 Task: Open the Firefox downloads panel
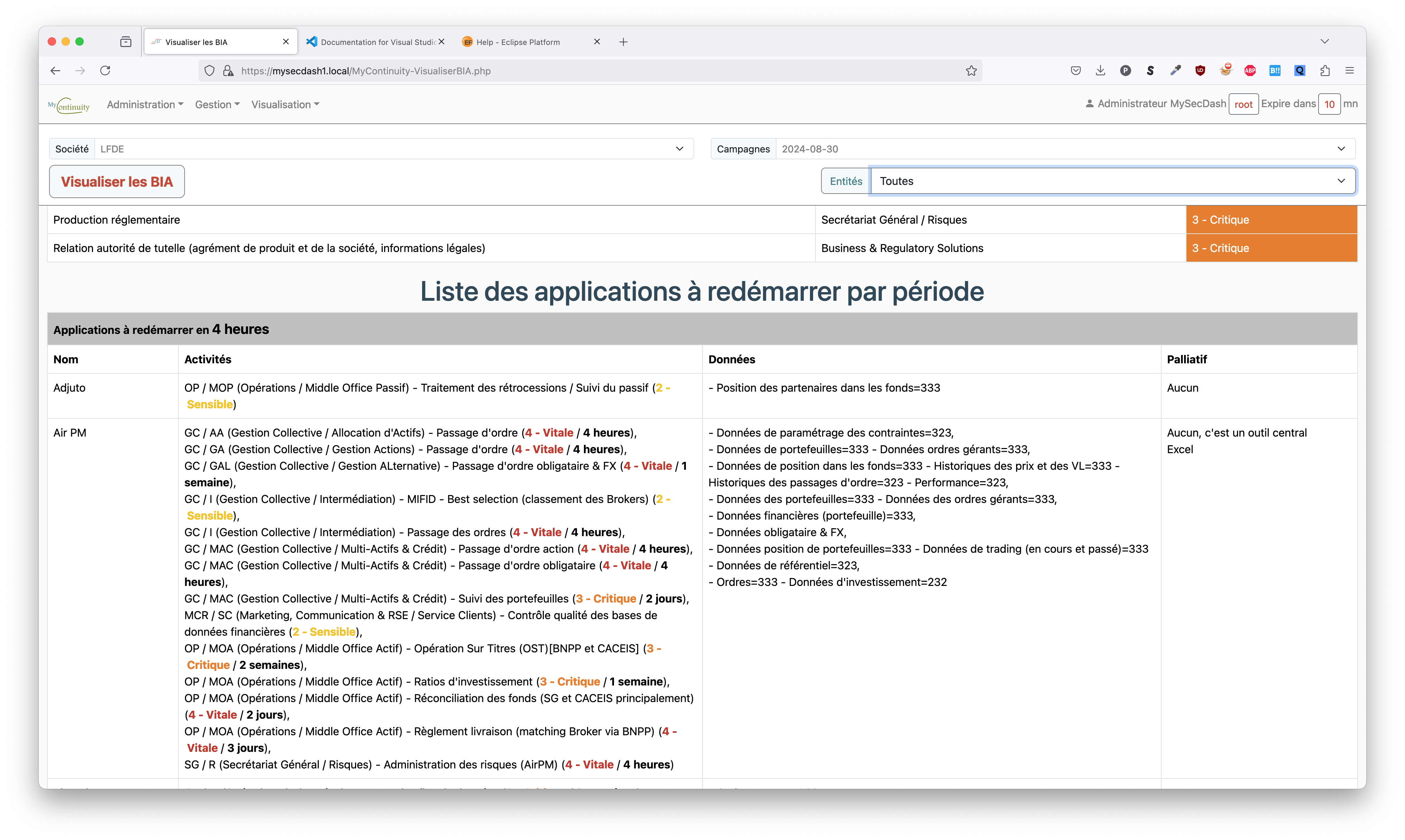point(1100,71)
